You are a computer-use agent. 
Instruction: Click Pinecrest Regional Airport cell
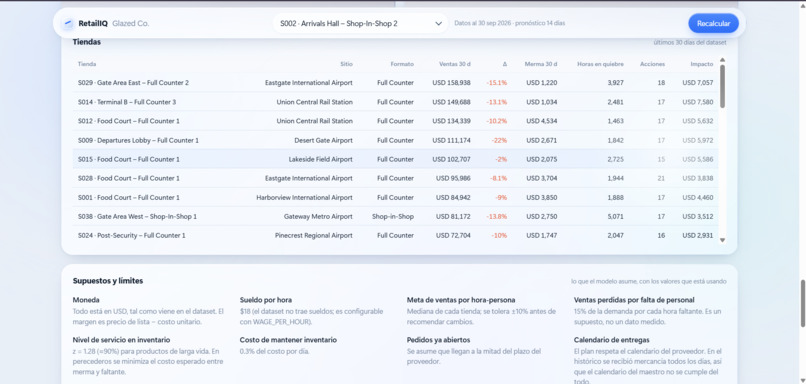[314, 235]
